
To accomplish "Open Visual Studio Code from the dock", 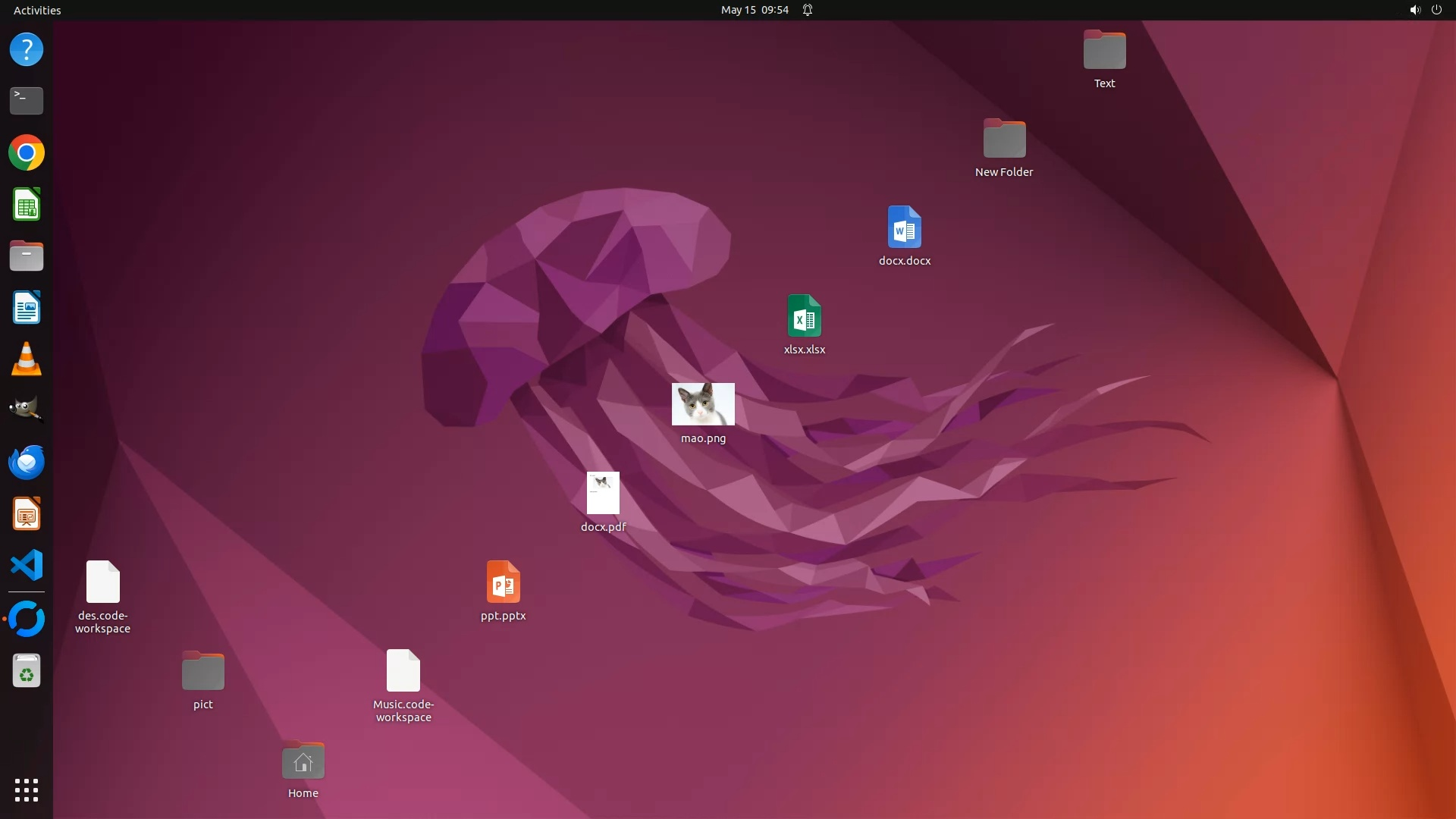I will [x=27, y=565].
